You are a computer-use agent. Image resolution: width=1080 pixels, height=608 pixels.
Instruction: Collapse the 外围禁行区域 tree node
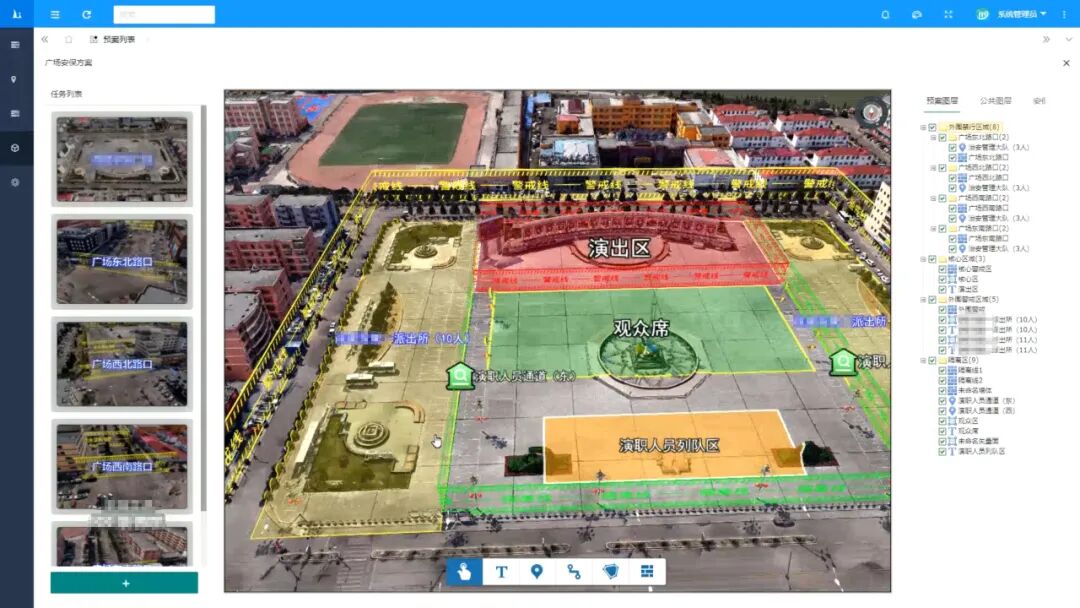pos(923,127)
